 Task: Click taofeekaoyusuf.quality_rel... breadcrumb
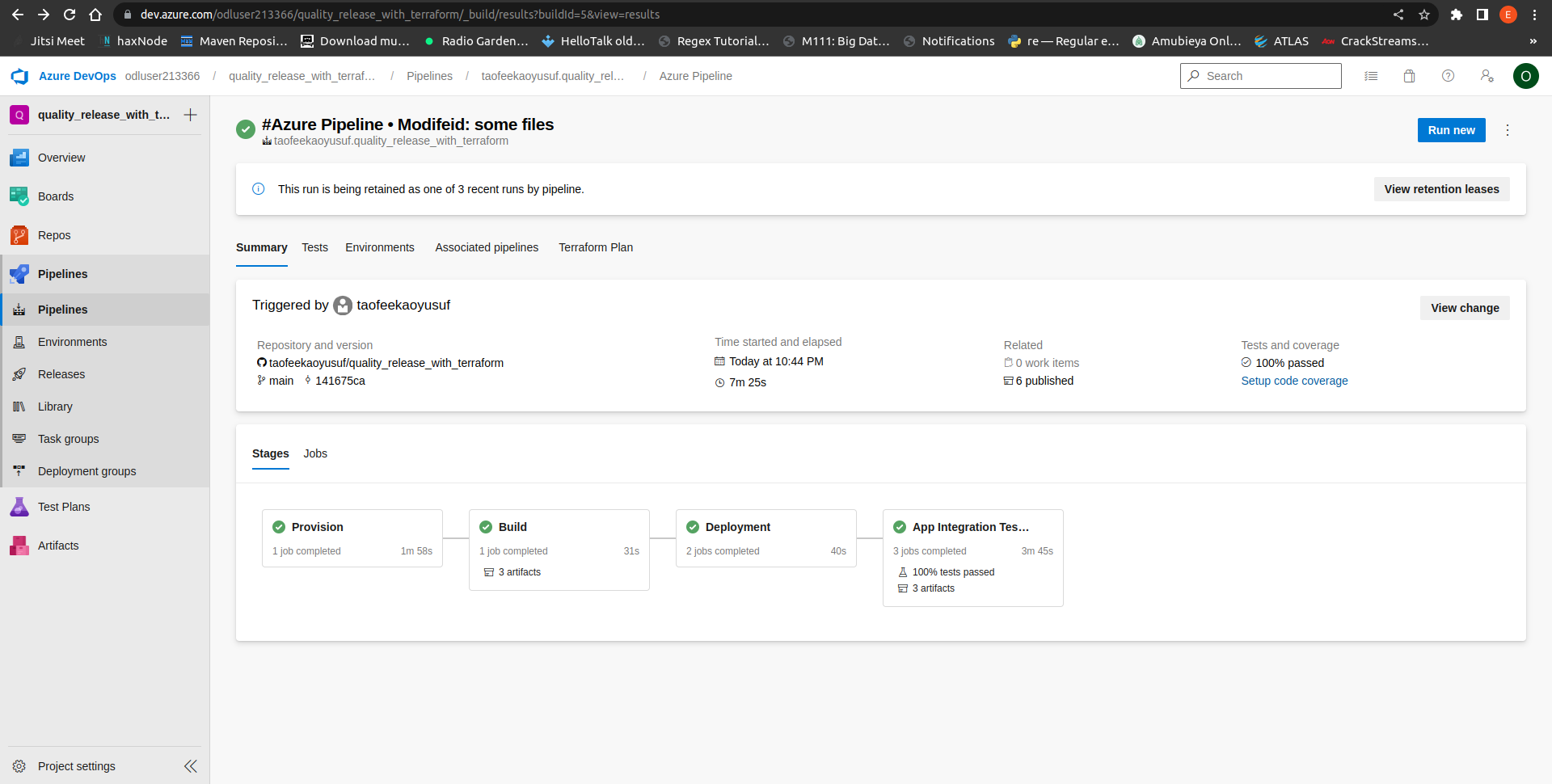553,76
